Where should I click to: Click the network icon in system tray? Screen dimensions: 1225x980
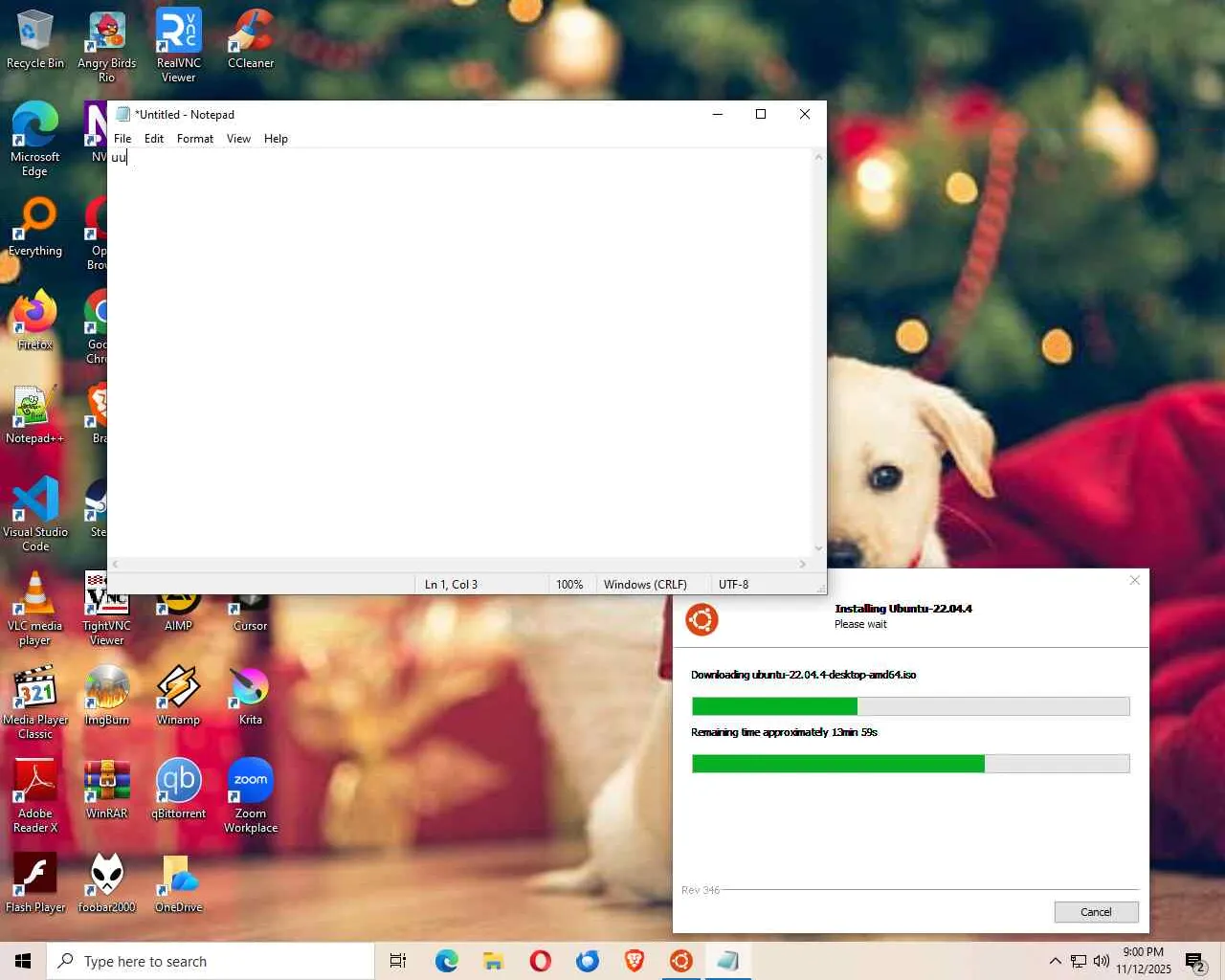coord(1079,961)
